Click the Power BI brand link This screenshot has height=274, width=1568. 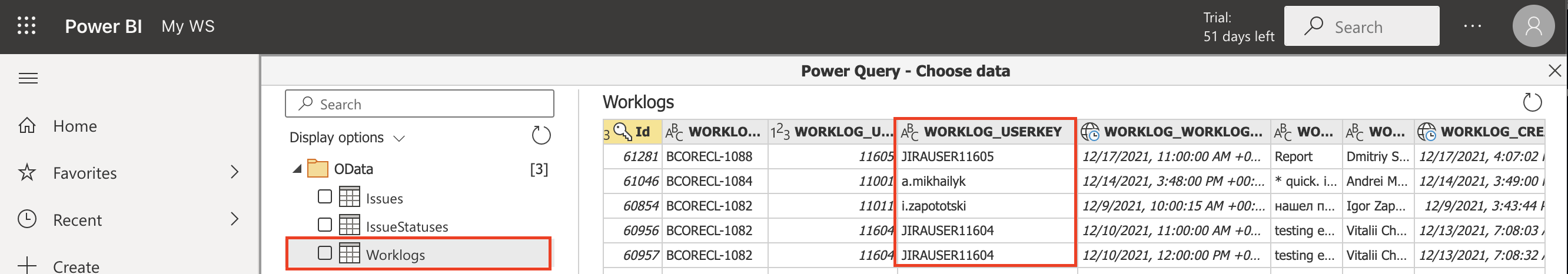pyautogui.click(x=104, y=26)
